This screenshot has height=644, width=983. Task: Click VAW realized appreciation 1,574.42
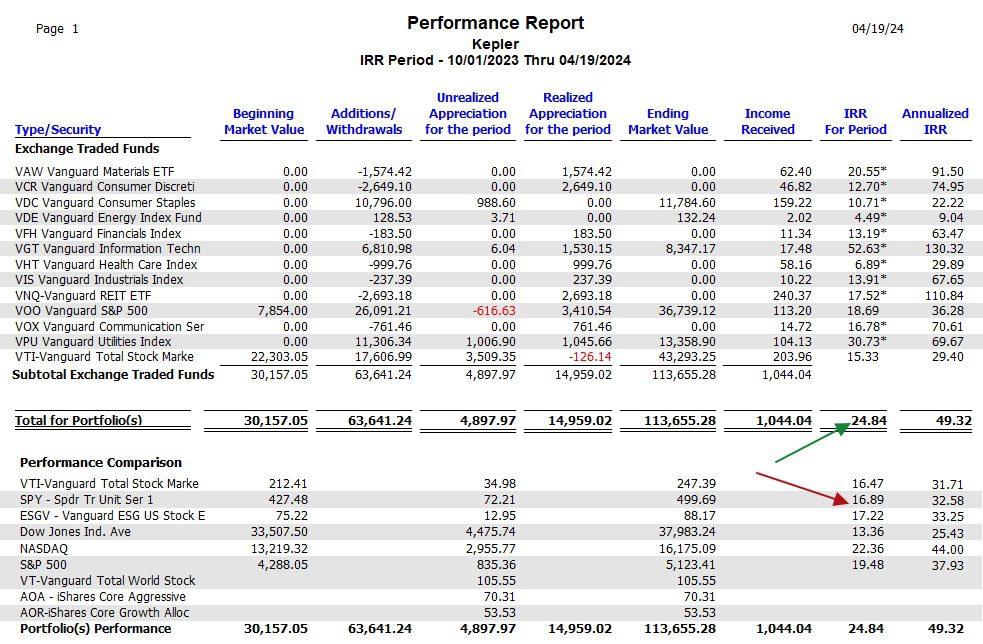(587, 171)
